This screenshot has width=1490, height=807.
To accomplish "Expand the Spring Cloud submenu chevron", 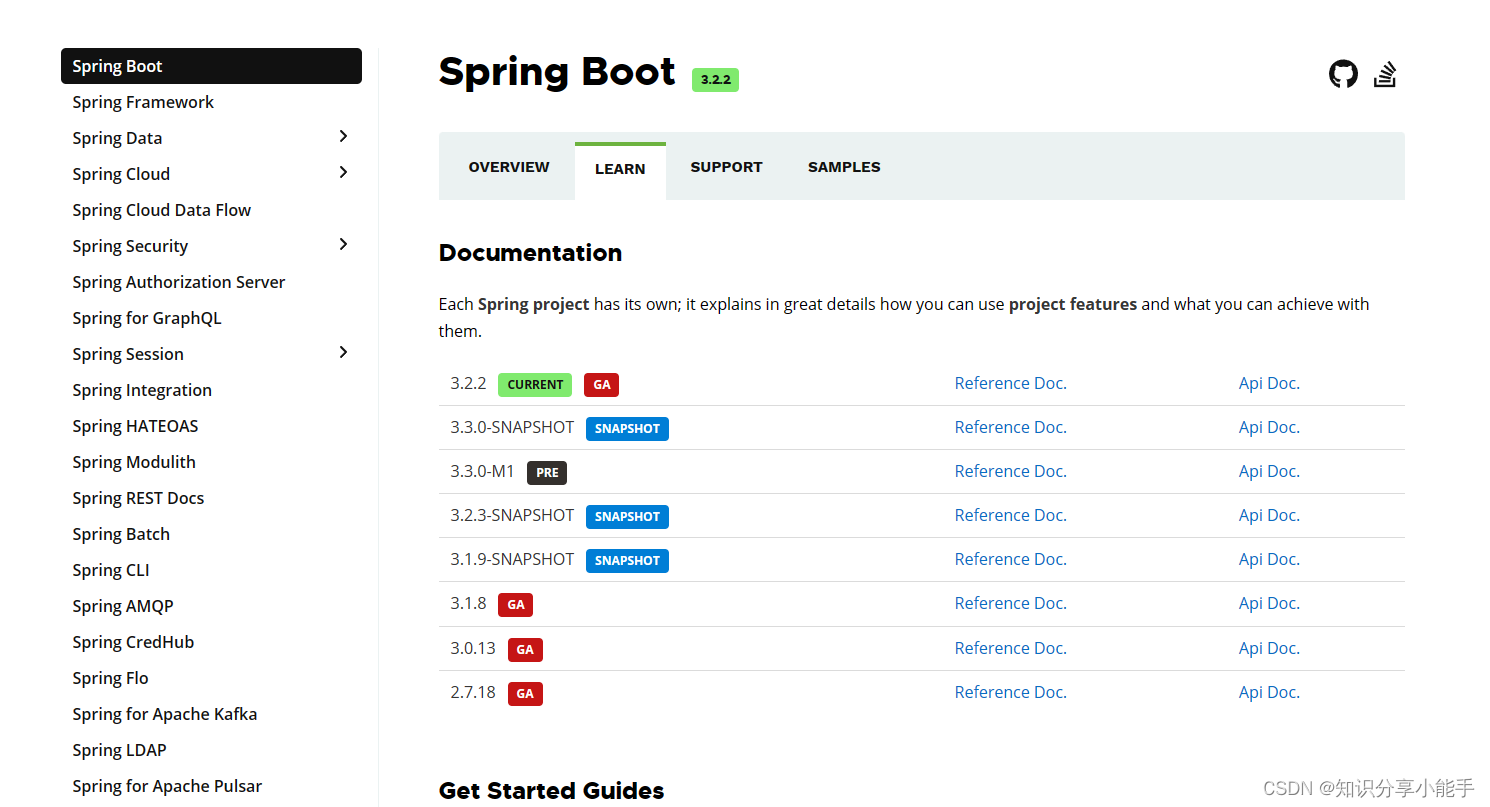I will pos(343,172).
